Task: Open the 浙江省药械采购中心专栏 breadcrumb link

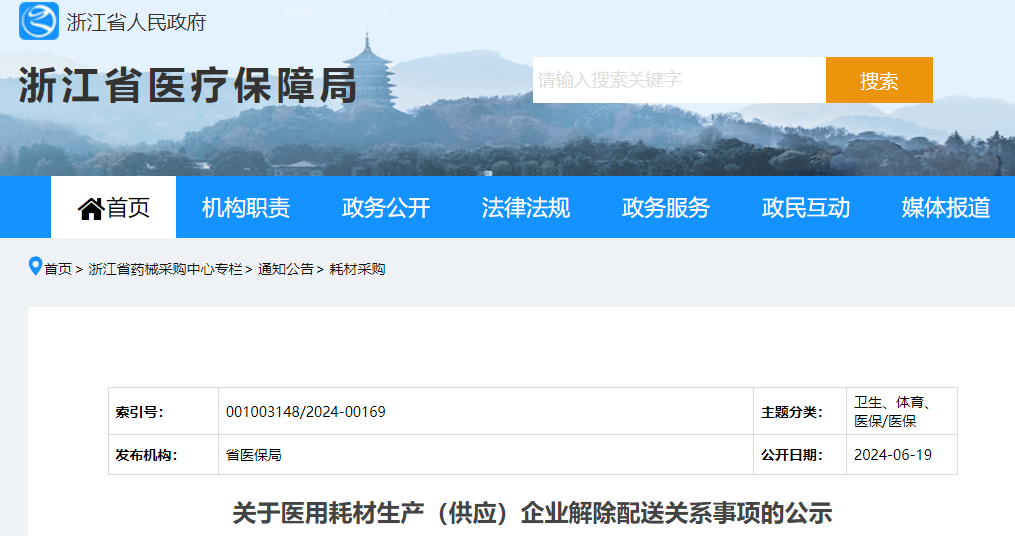Action: (165, 269)
